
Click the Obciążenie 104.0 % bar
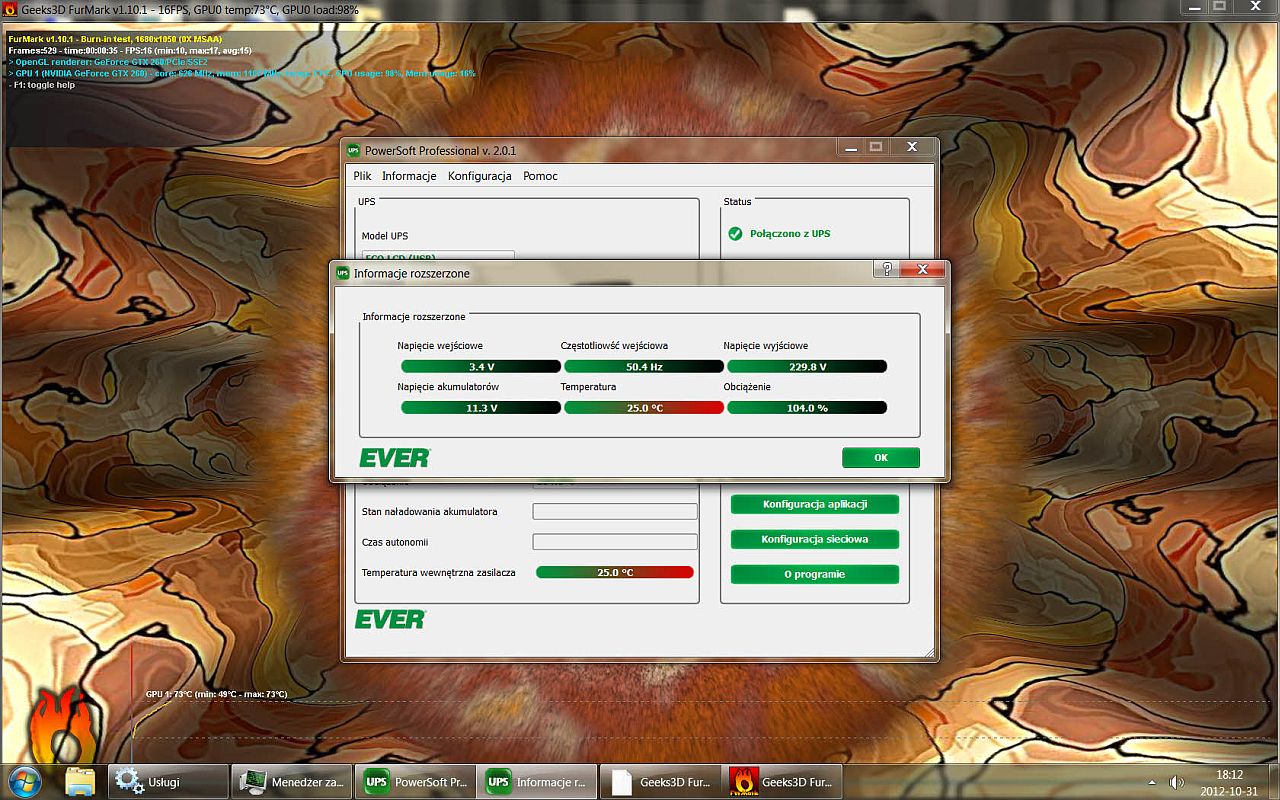tap(807, 408)
